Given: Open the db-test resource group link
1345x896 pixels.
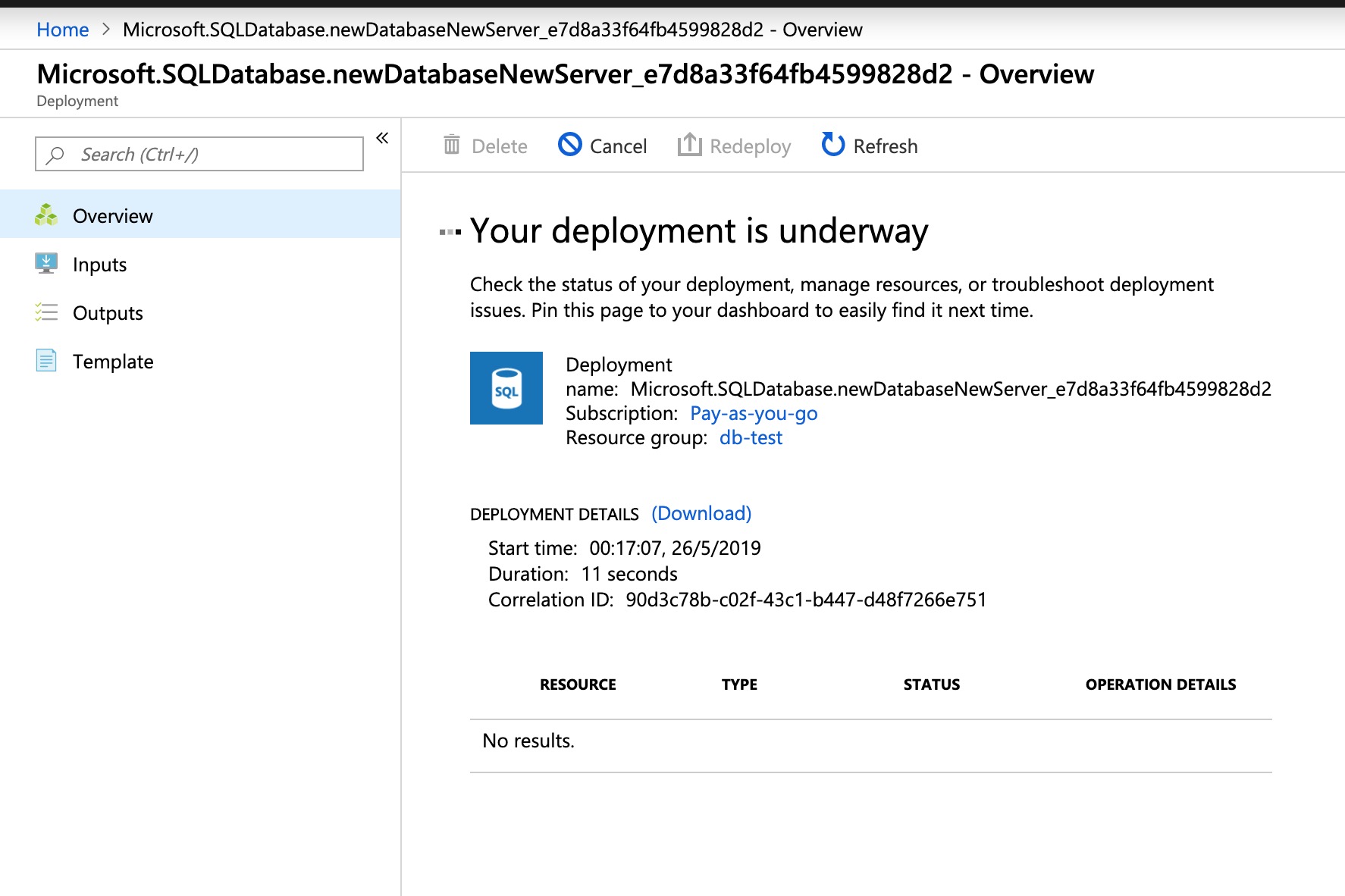Looking at the screenshot, I should pyautogui.click(x=751, y=437).
